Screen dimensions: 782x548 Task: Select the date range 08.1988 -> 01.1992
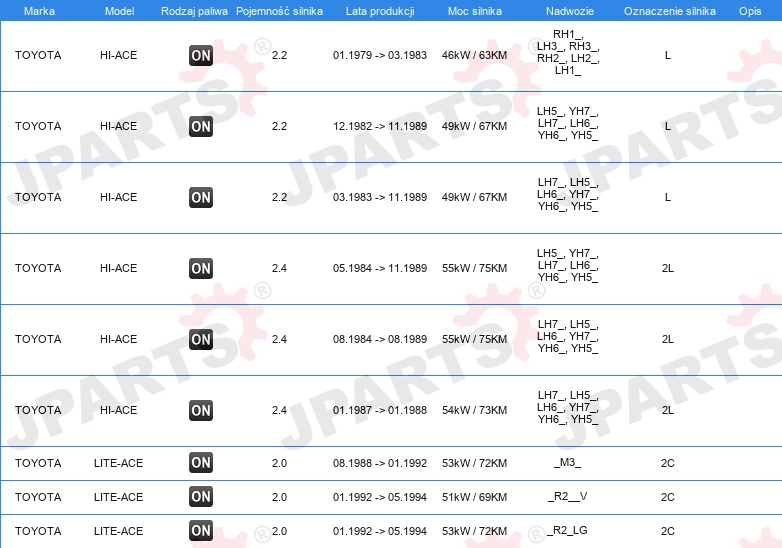380,463
